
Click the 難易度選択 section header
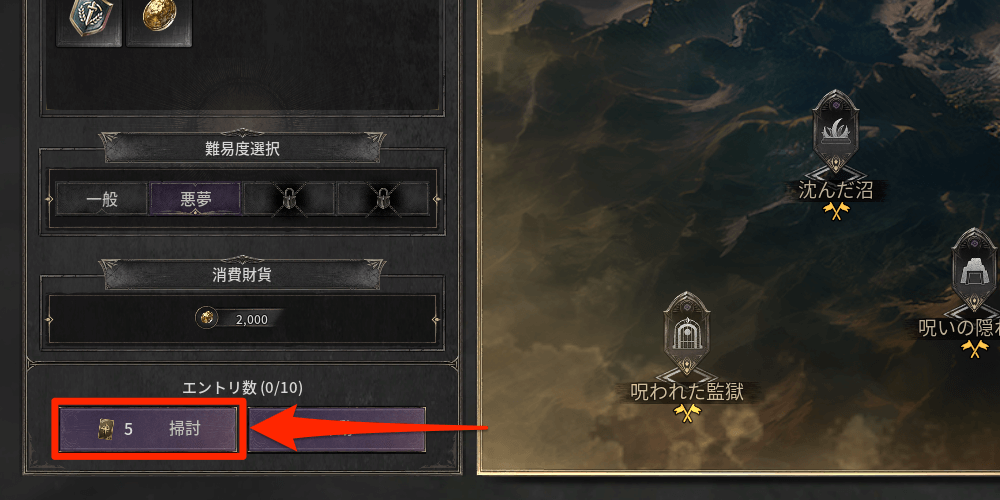242,149
